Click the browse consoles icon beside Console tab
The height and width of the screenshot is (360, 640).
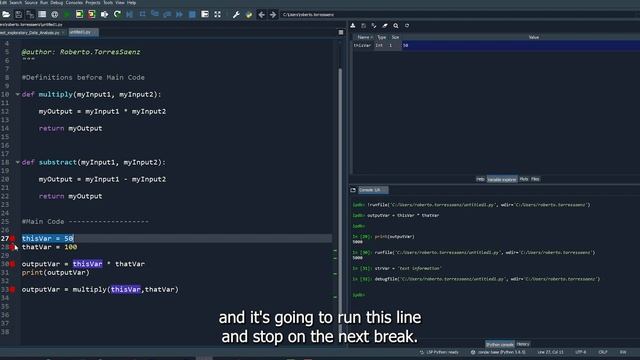pos(353,190)
